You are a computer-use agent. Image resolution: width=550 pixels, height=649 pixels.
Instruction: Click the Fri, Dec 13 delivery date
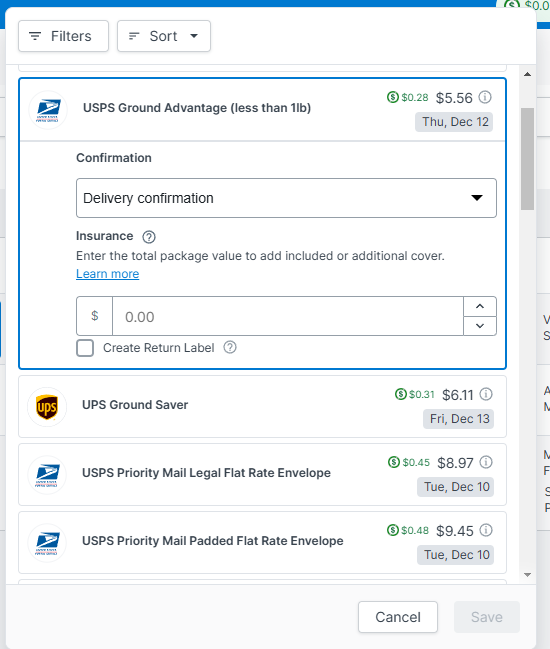click(x=459, y=419)
